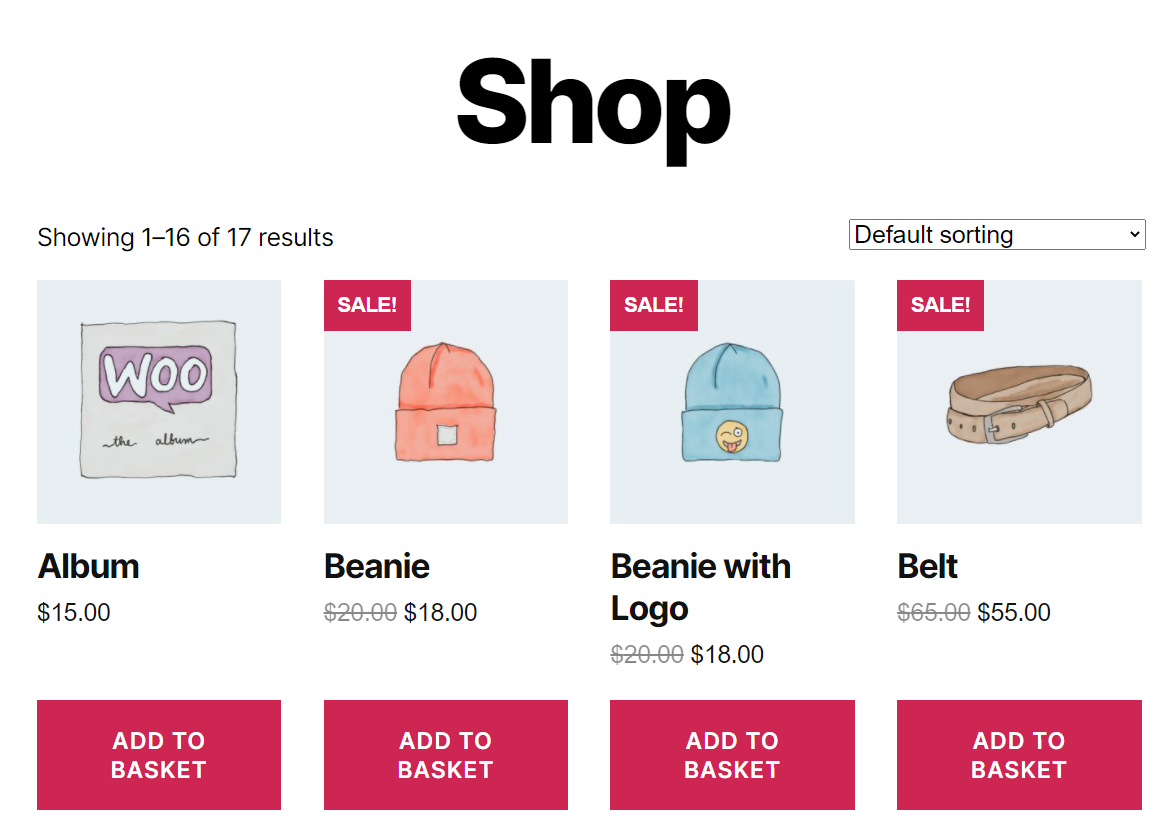Click the Sale badge on the Belt
1169x834 pixels.
(940, 305)
